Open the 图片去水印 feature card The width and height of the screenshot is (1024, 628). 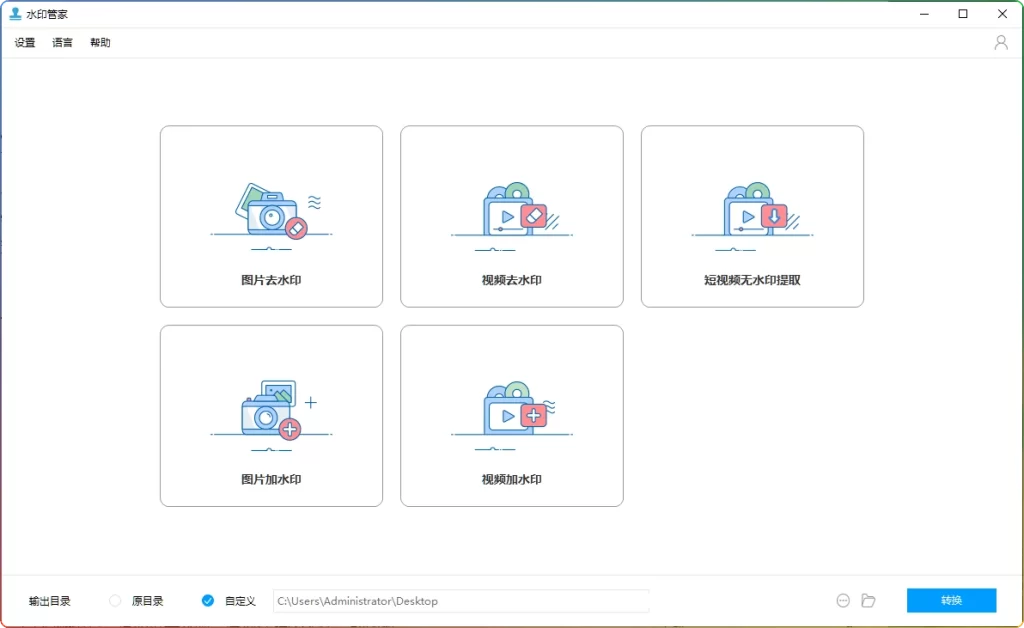271,216
